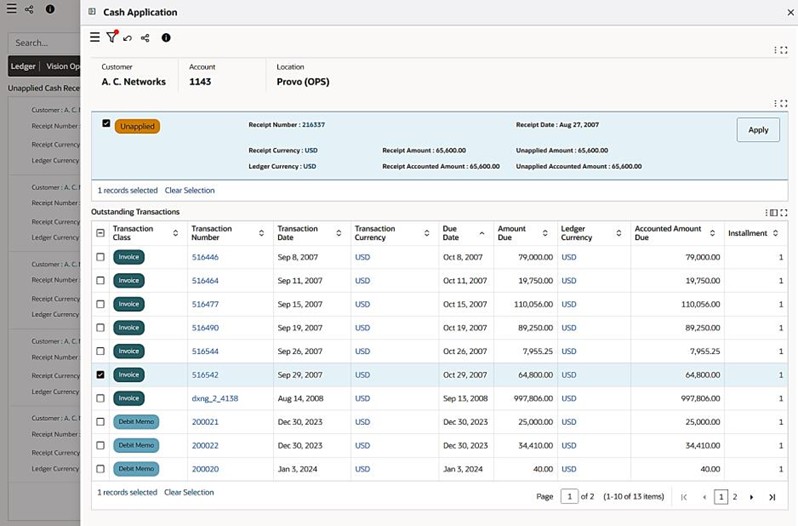The image size is (798, 526).
Task: Select checkbox for invoice 516490
Action: click(x=100, y=328)
